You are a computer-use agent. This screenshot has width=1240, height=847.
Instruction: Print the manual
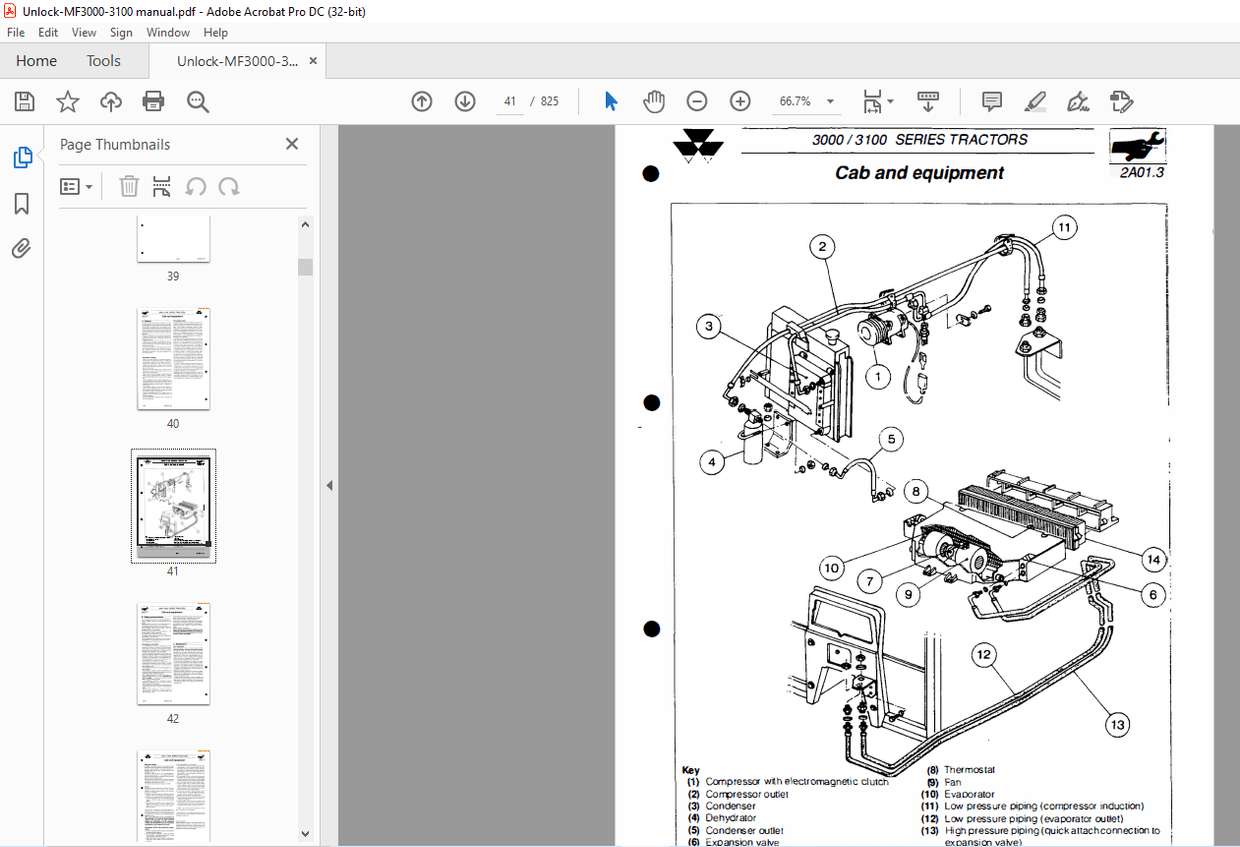tap(152, 101)
